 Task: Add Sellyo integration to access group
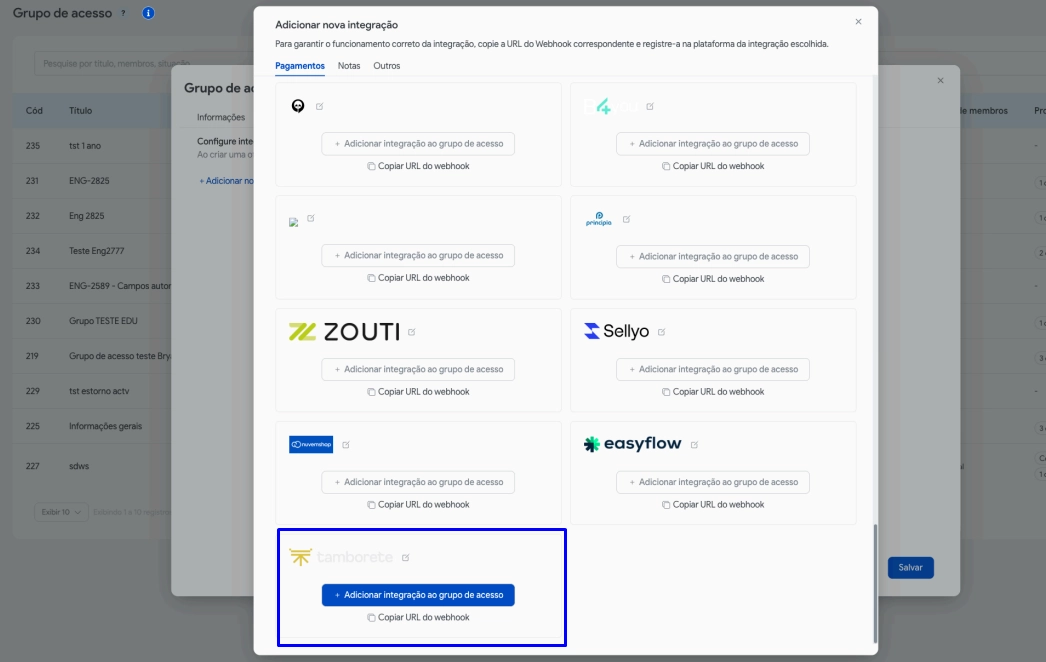coord(712,369)
